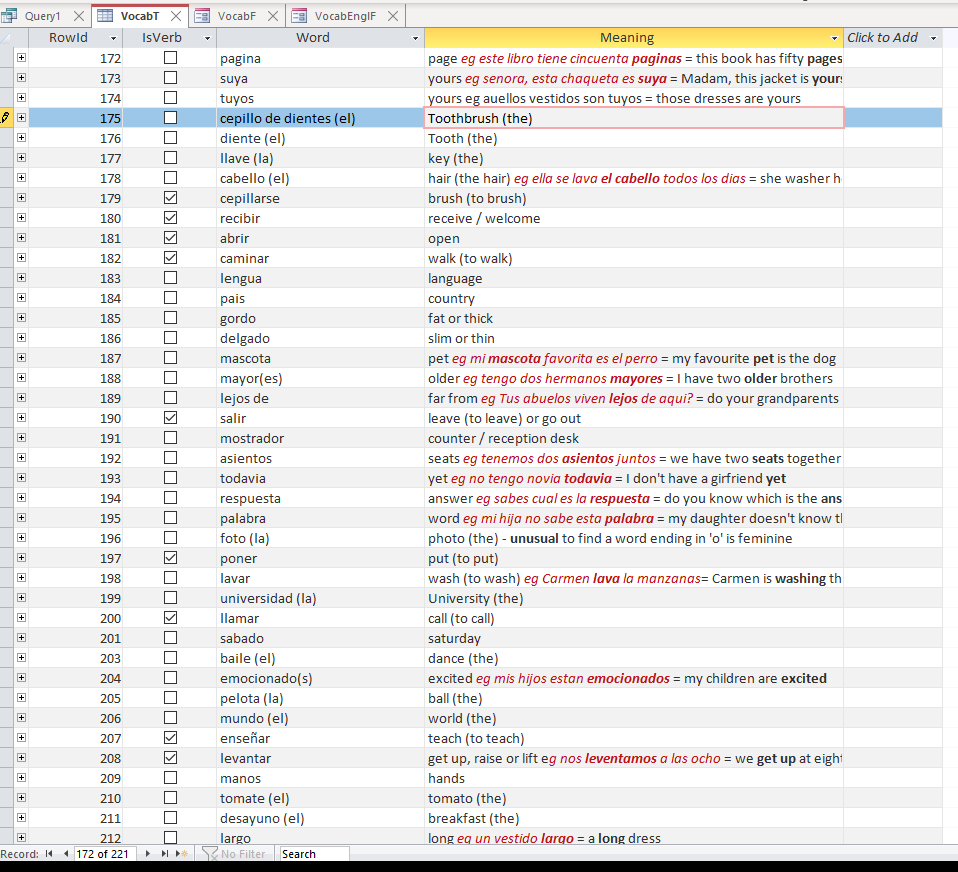Viewport: 958px width, 872px height.
Task: Click the meaning cell 'University (the)'
Action: click(634, 598)
